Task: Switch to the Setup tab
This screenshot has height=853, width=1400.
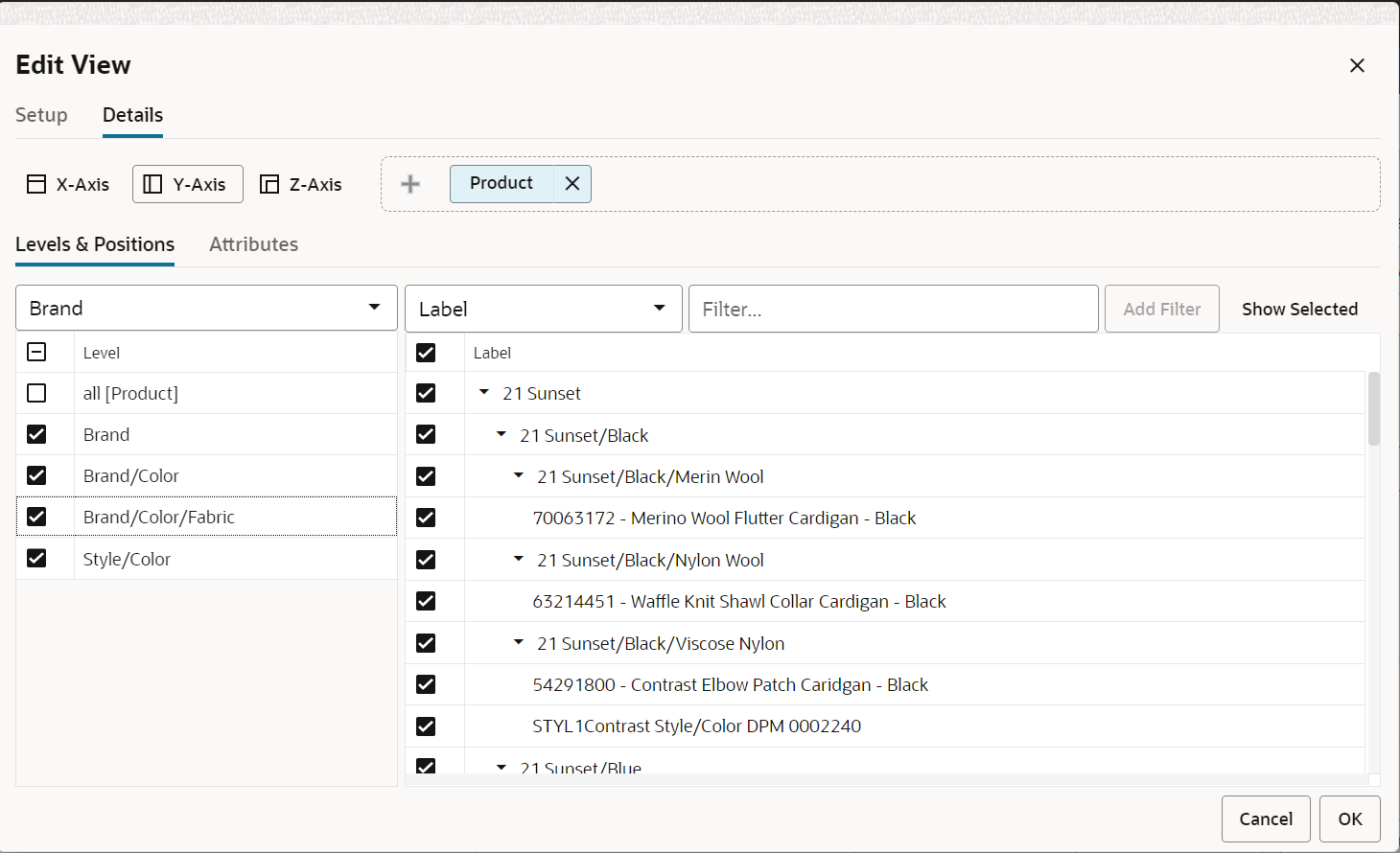Action: tap(41, 115)
